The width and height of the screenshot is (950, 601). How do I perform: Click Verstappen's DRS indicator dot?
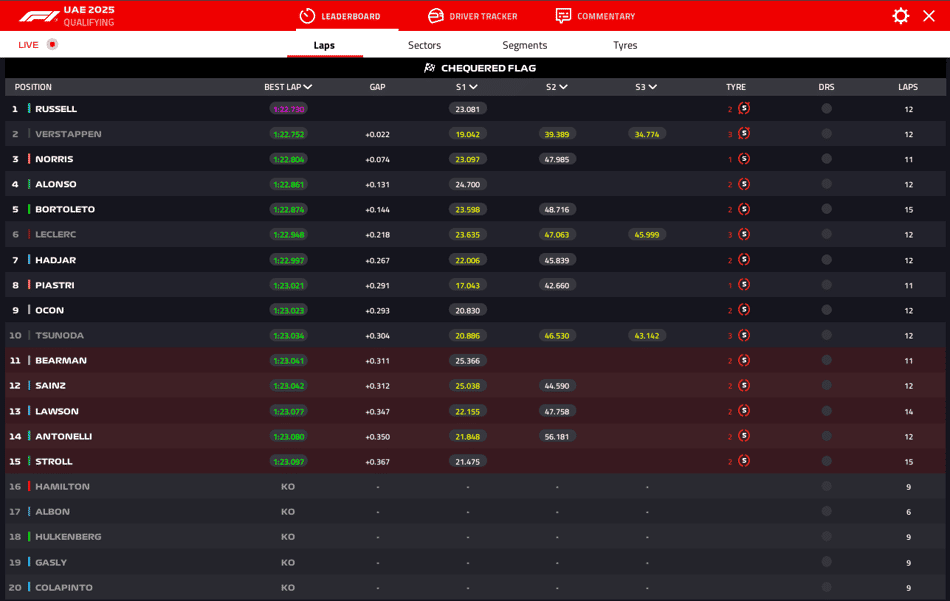pos(826,133)
